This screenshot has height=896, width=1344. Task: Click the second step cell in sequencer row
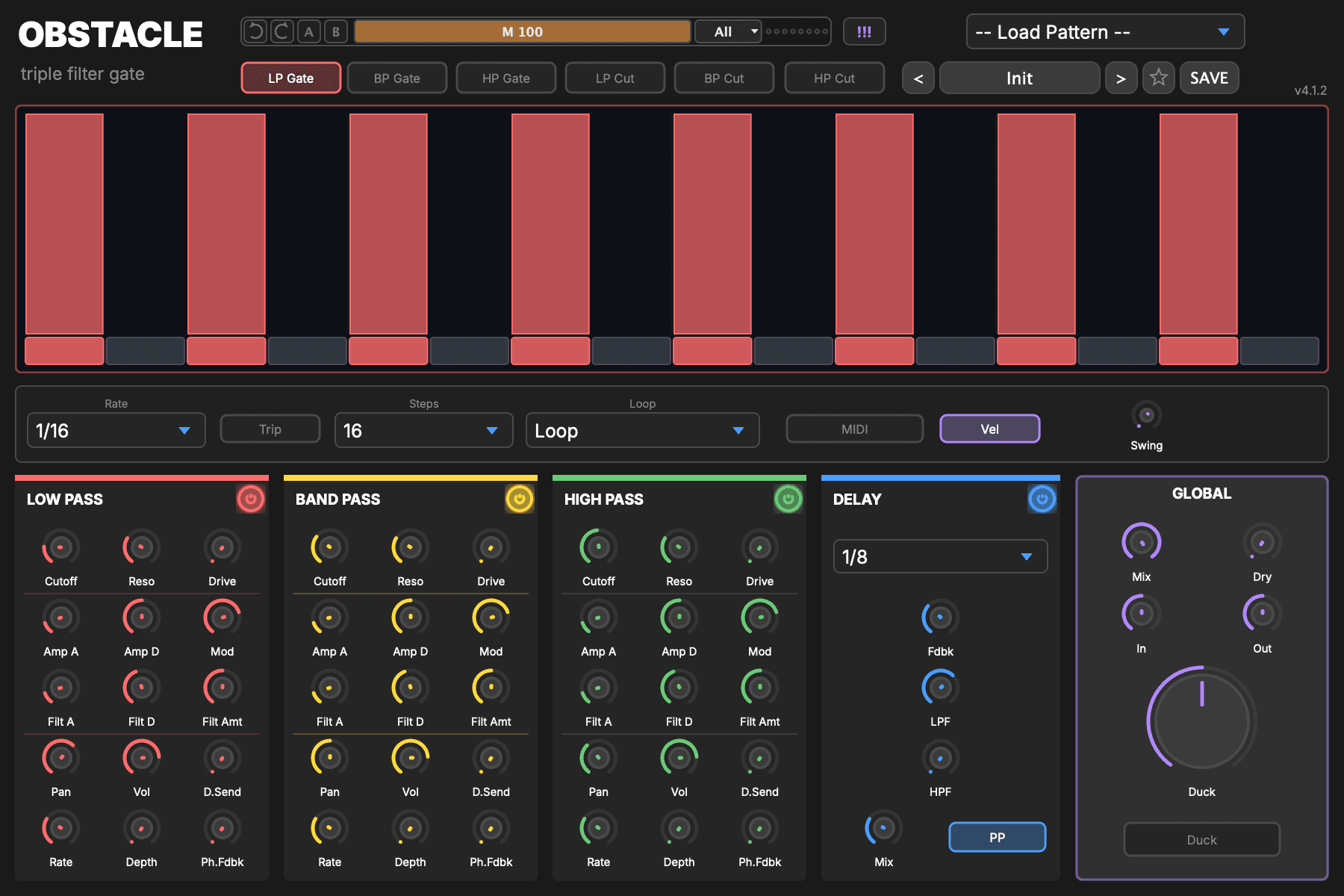click(145, 351)
